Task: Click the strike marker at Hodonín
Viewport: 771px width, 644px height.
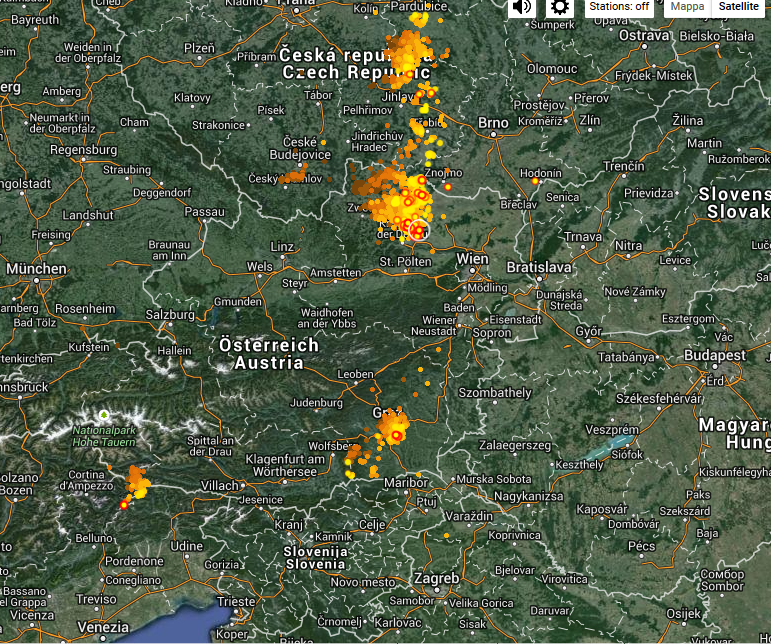Action: point(535,181)
